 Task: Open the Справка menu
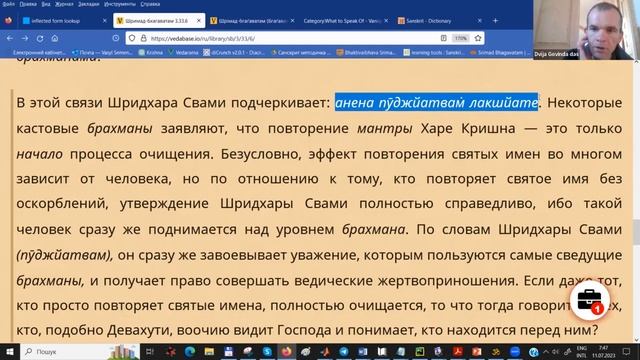(x=150, y=4)
